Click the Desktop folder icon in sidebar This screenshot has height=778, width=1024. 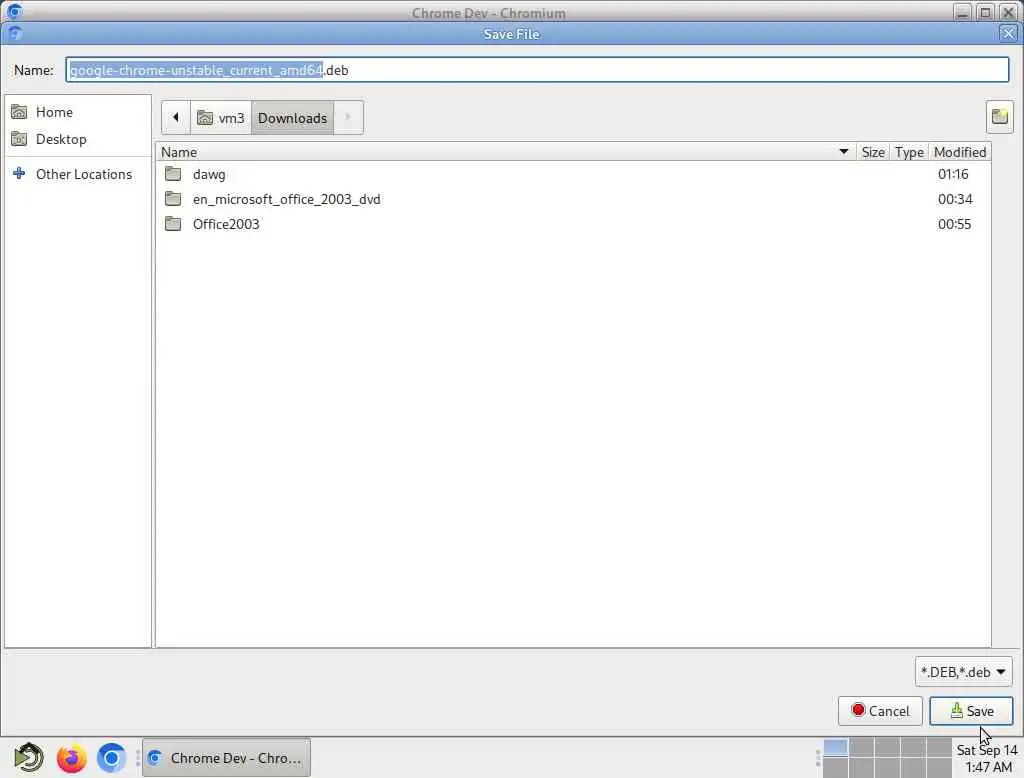19,138
